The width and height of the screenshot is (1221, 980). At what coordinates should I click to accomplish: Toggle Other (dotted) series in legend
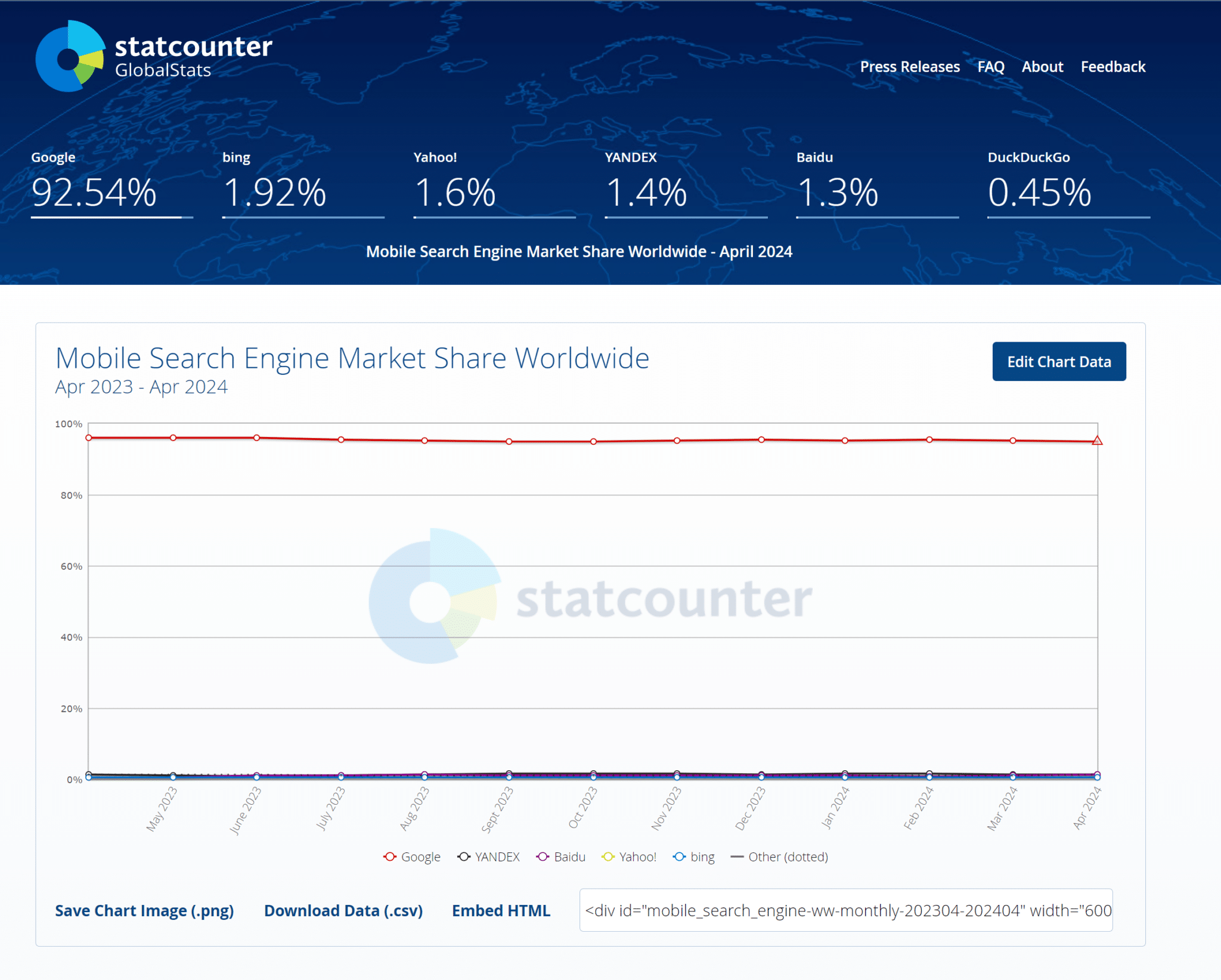click(x=779, y=857)
